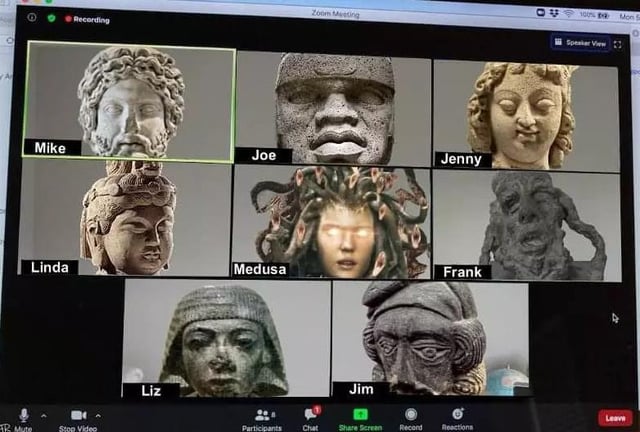This screenshot has width=640, height=432.
Task: Click the Frank name label
Action: [x=462, y=272]
